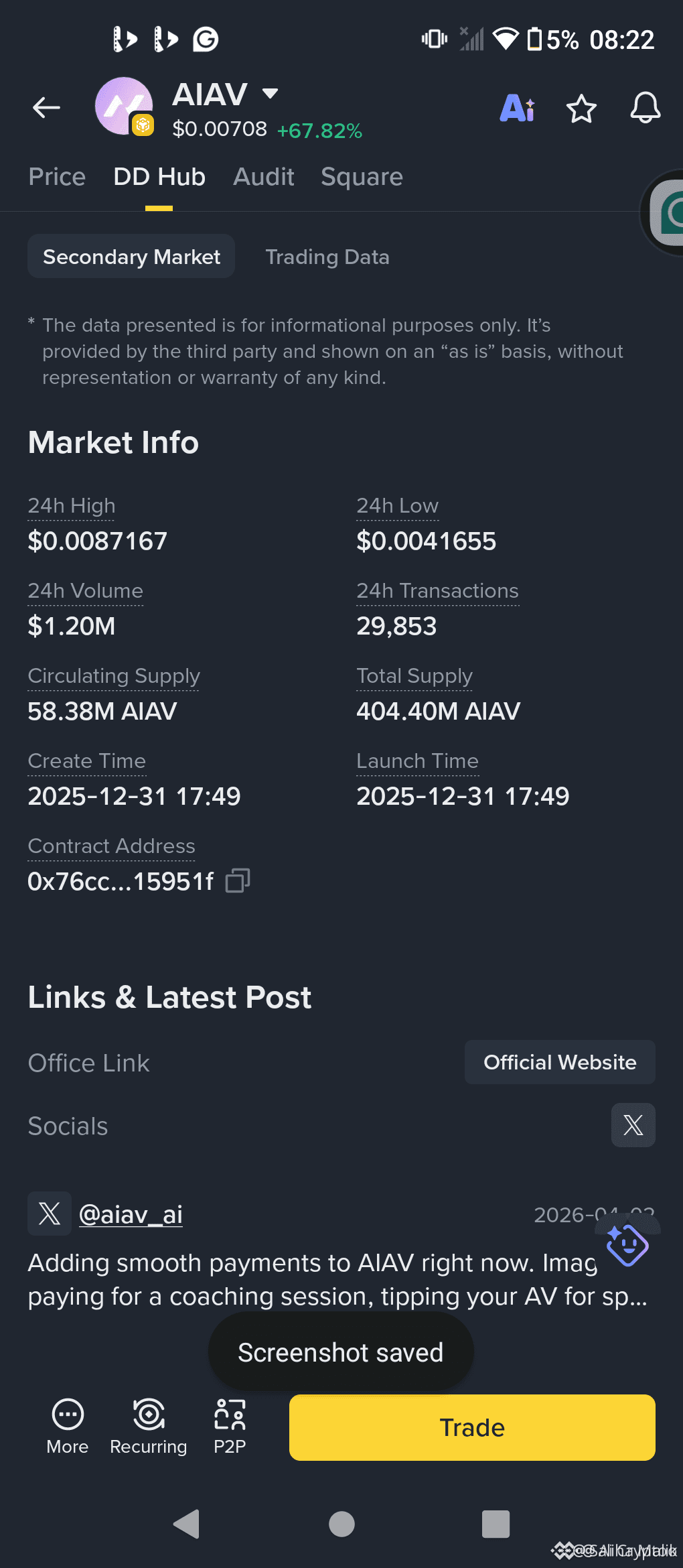Open the Square tab
The width and height of the screenshot is (683, 1568).
coord(362,177)
